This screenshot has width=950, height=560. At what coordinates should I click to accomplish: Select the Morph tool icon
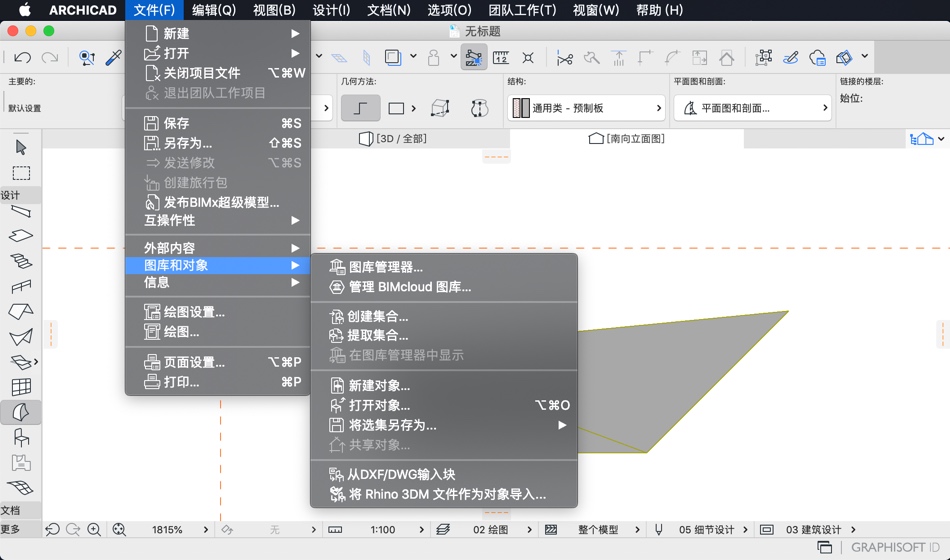(x=21, y=413)
